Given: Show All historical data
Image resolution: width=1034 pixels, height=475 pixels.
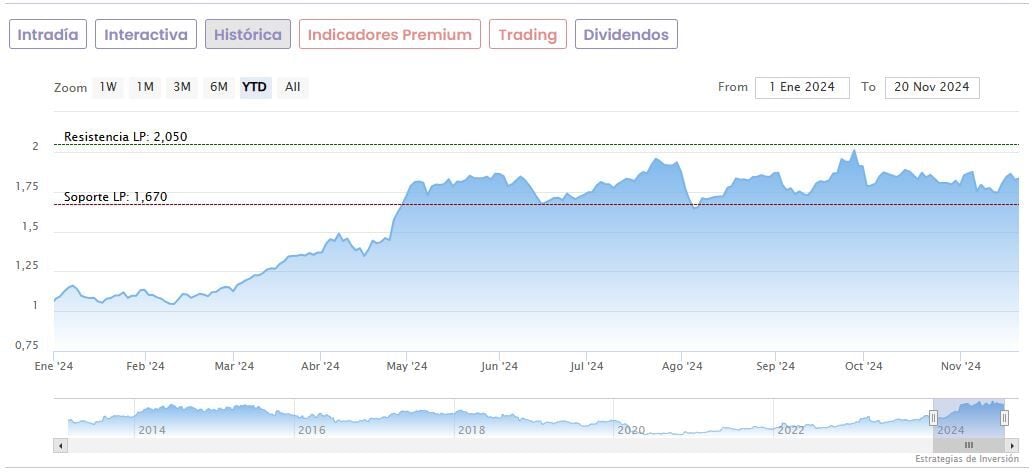Looking at the screenshot, I should tap(292, 87).
